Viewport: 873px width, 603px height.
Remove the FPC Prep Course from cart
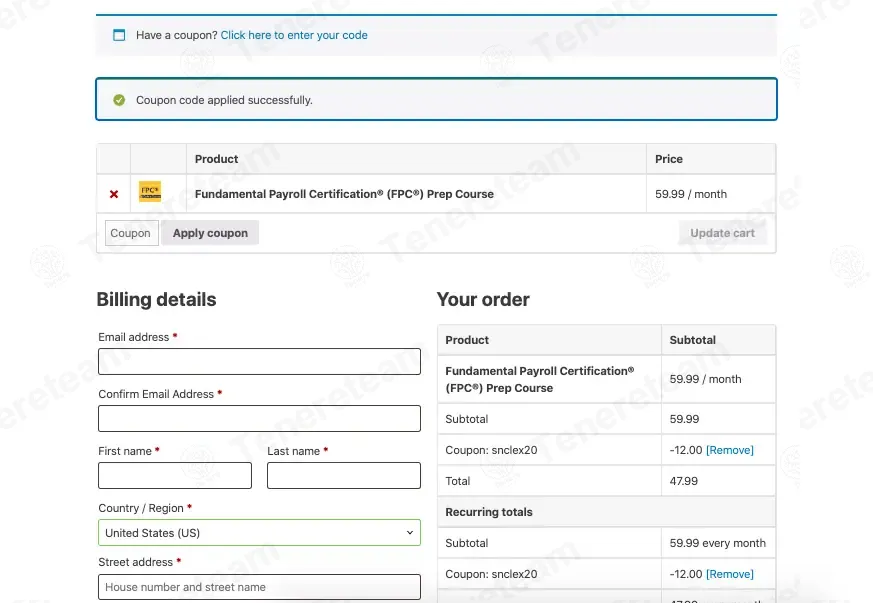pyautogui.click(x=114, y=194)
